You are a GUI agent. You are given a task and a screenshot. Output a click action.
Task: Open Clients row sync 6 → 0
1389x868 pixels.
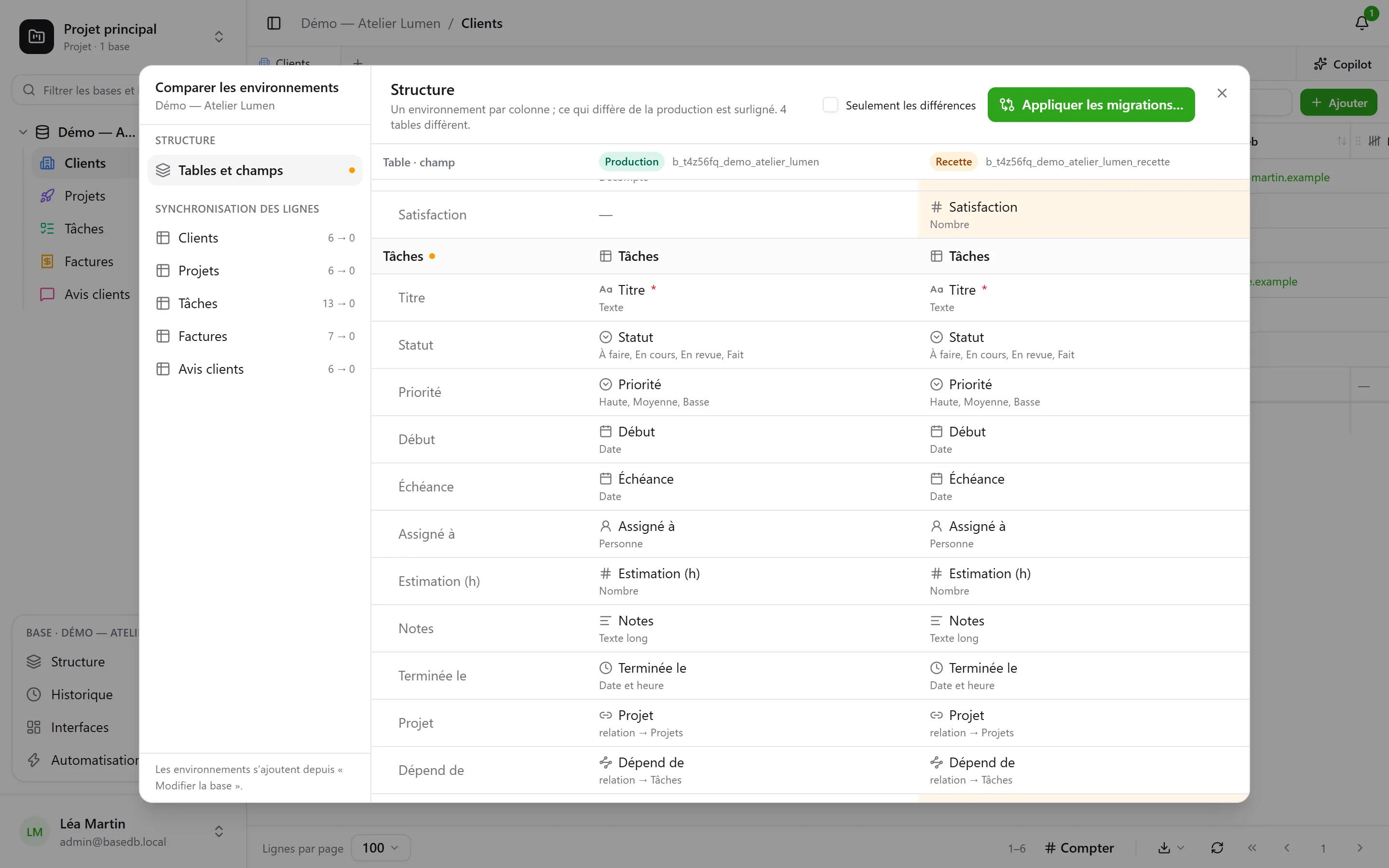255,238
